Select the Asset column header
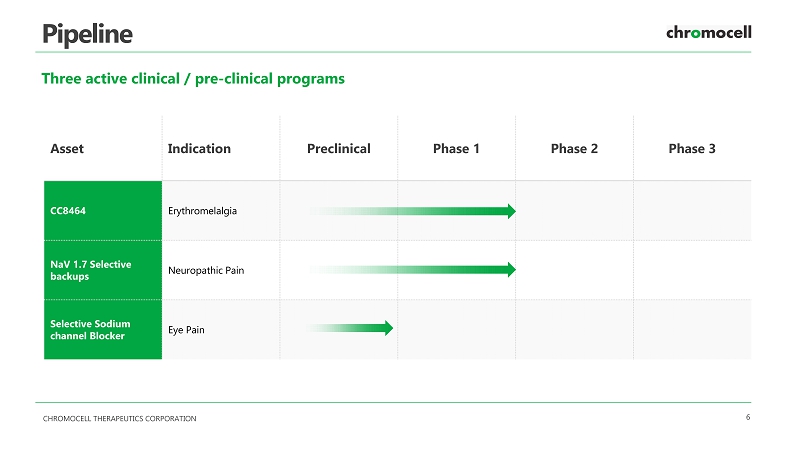 pos(67,149)
